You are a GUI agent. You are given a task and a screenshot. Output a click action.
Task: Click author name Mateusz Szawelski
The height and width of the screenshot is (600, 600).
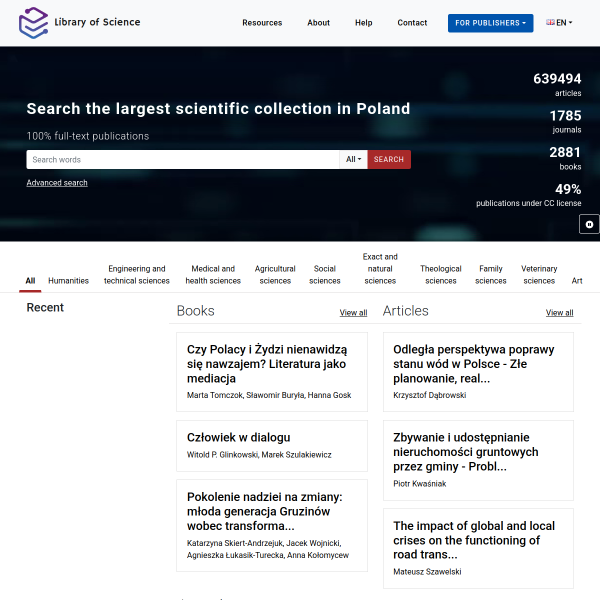[x=427, y=572]
